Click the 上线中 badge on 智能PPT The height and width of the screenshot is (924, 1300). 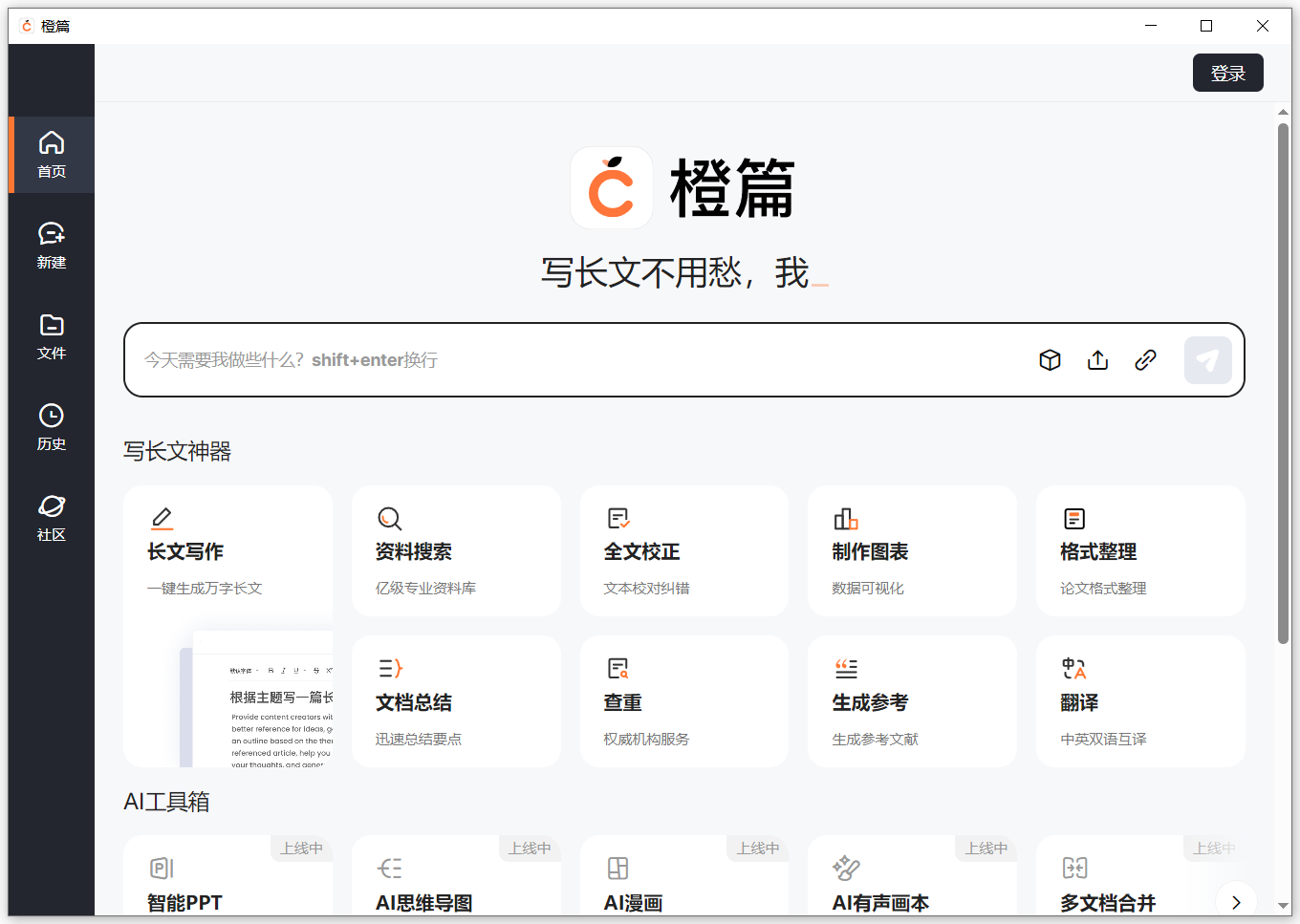[x=302, y=848]
